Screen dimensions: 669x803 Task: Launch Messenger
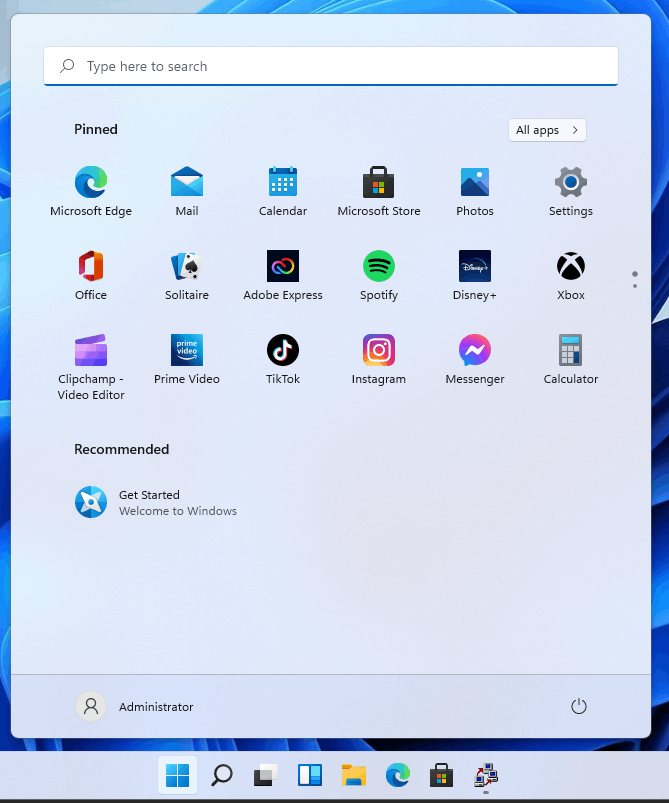click(475, 360)
